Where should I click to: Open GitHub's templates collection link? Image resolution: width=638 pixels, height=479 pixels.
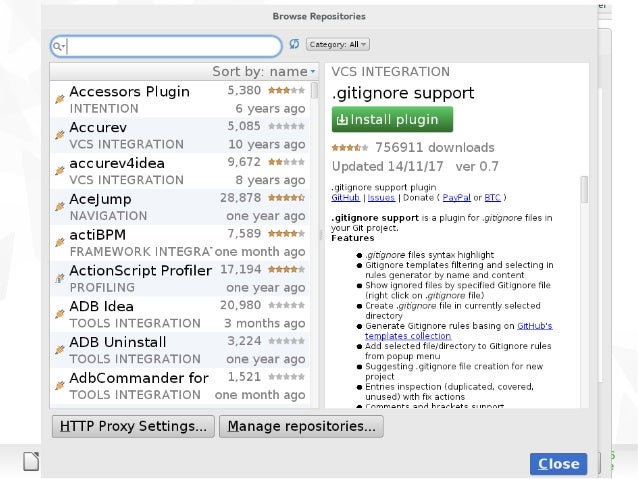[x=459, y=331]
